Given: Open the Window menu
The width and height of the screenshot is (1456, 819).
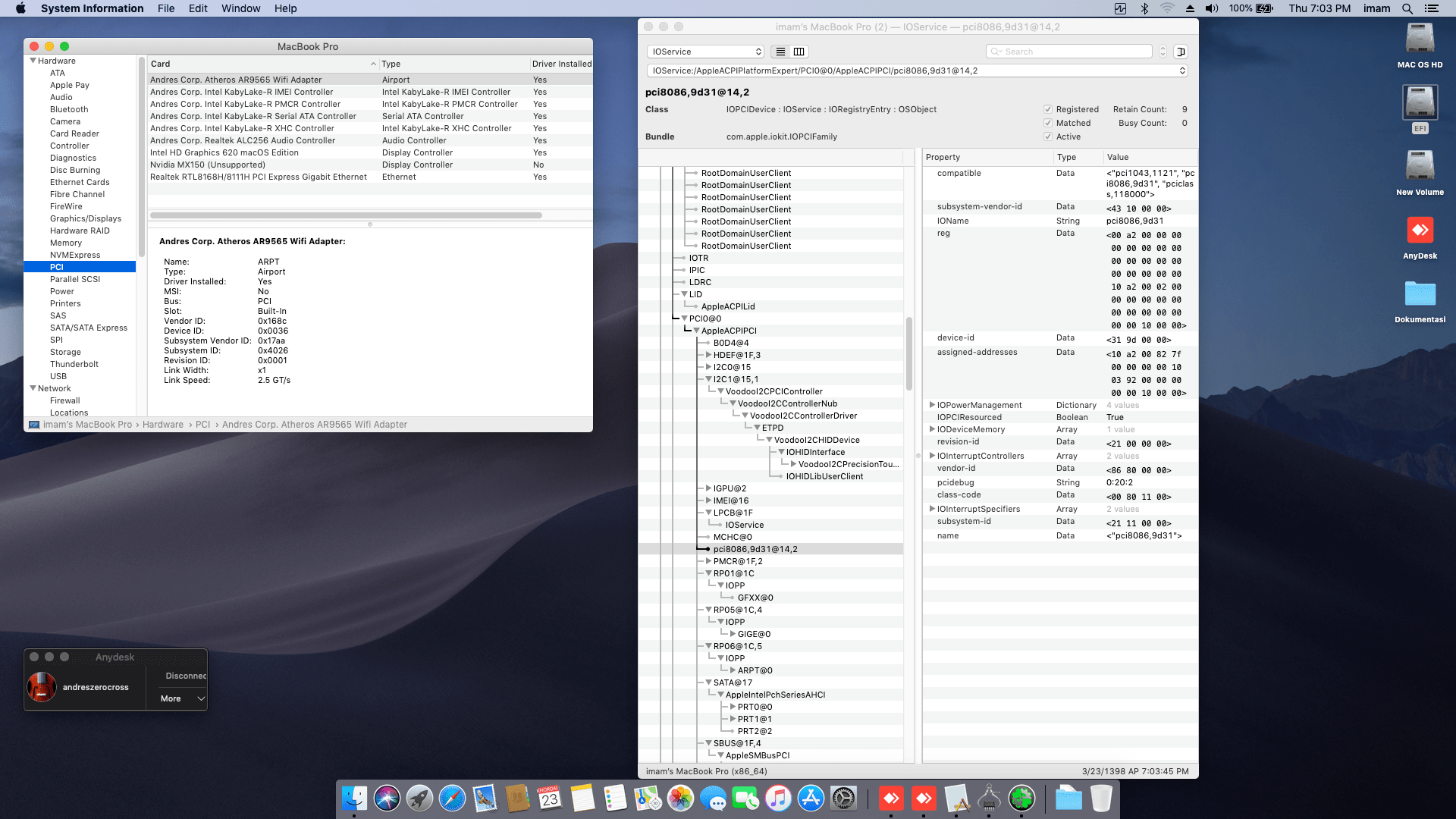Looking at the screenshot, I should (x=240, y=8).
